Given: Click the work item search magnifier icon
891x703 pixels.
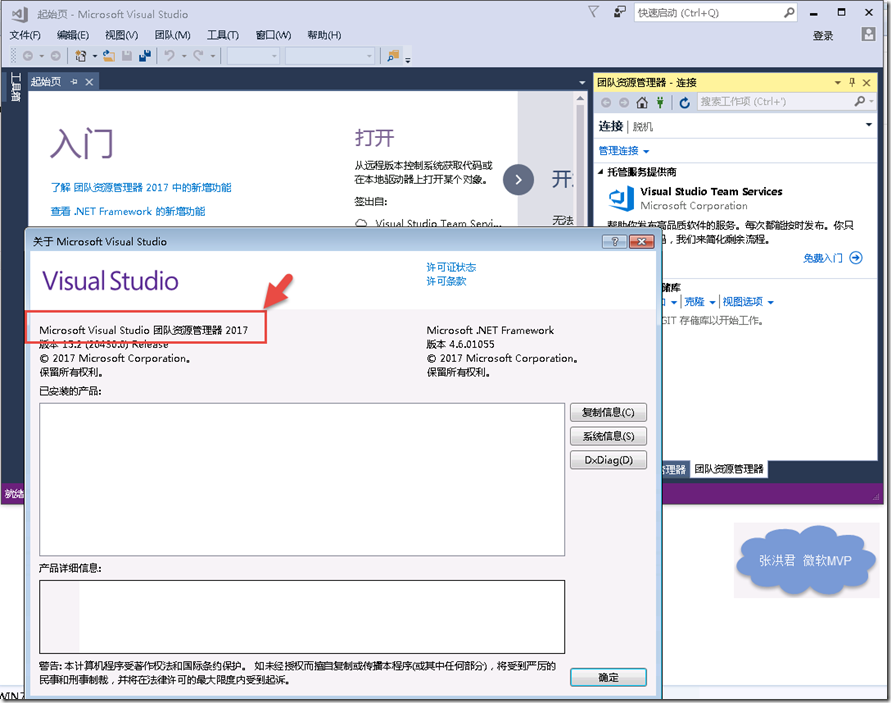Looking at the screenshot, I should point(860,101).
